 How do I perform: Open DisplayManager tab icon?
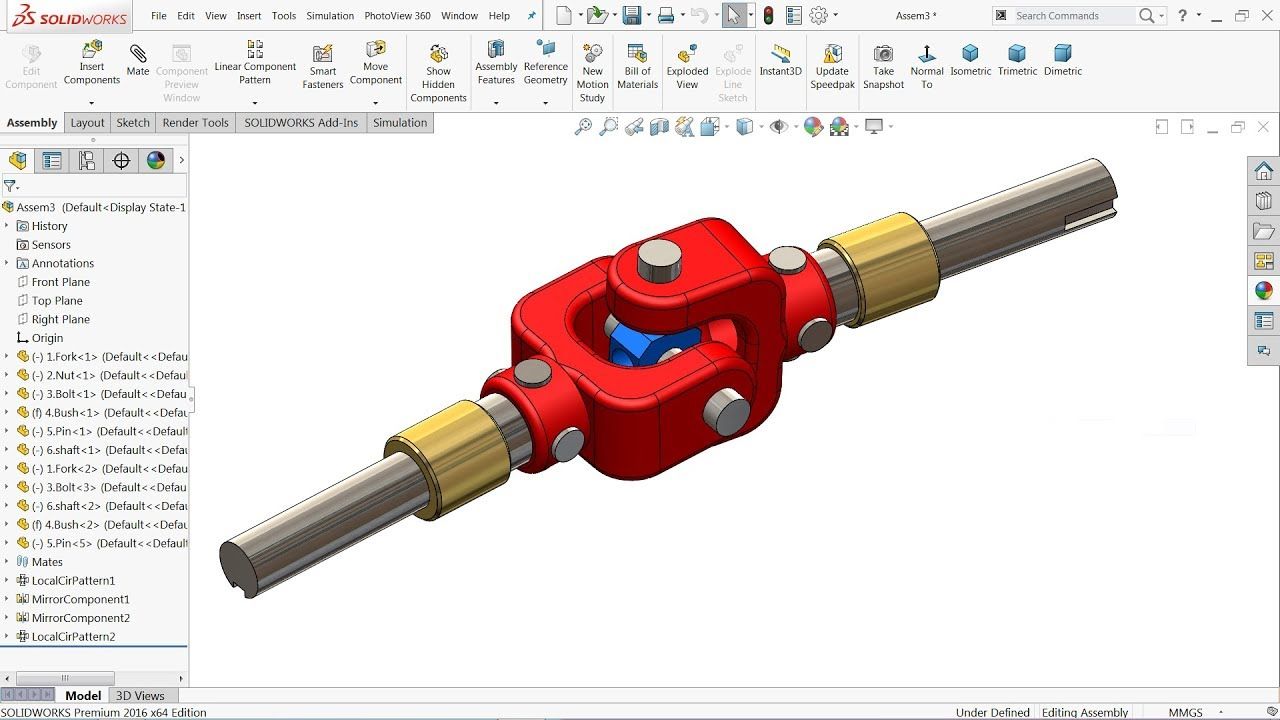(x=155, y=161)
